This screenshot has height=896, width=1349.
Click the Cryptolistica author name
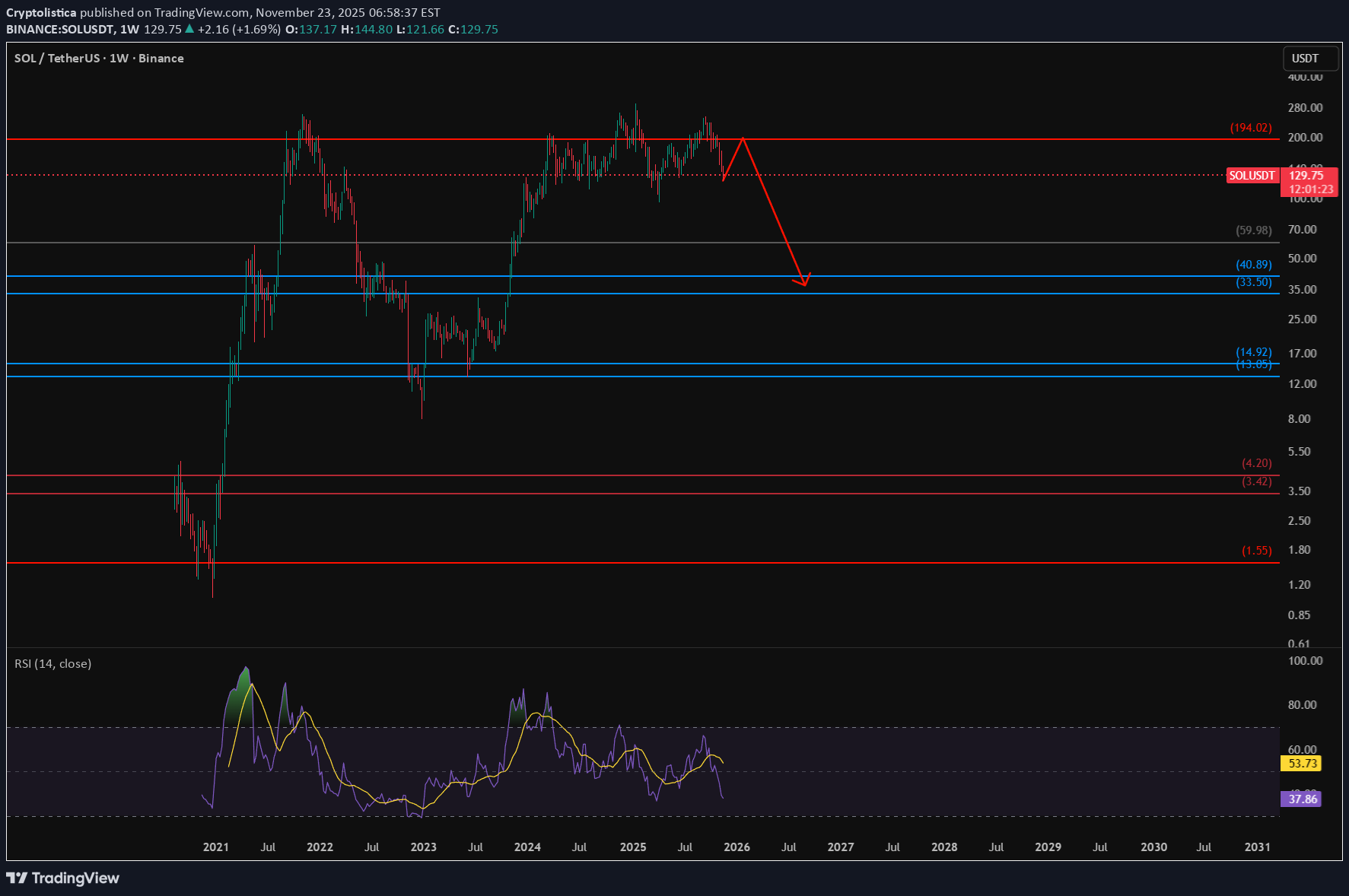(x=41, y=13)
